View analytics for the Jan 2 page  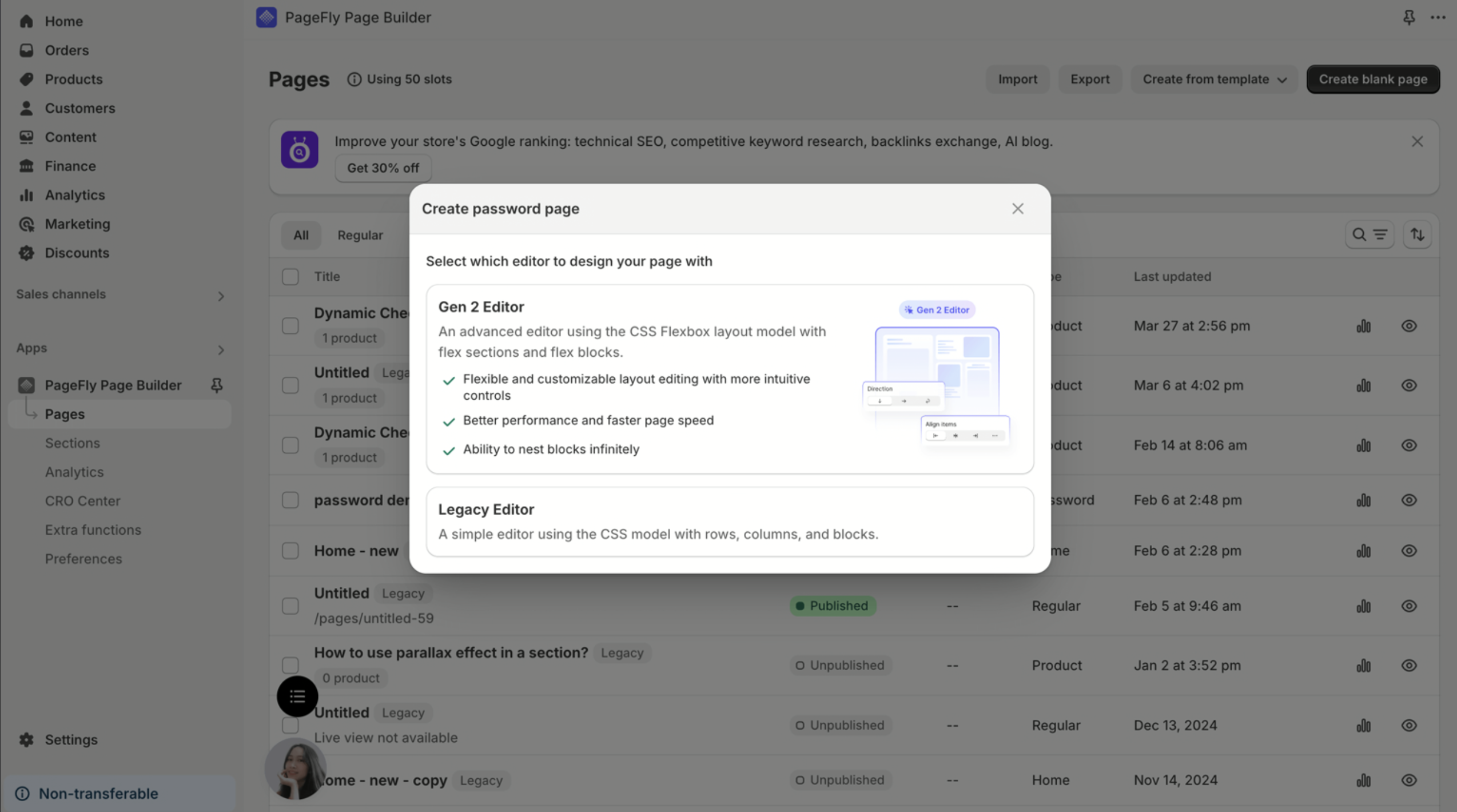click(x=1363, y=666)
